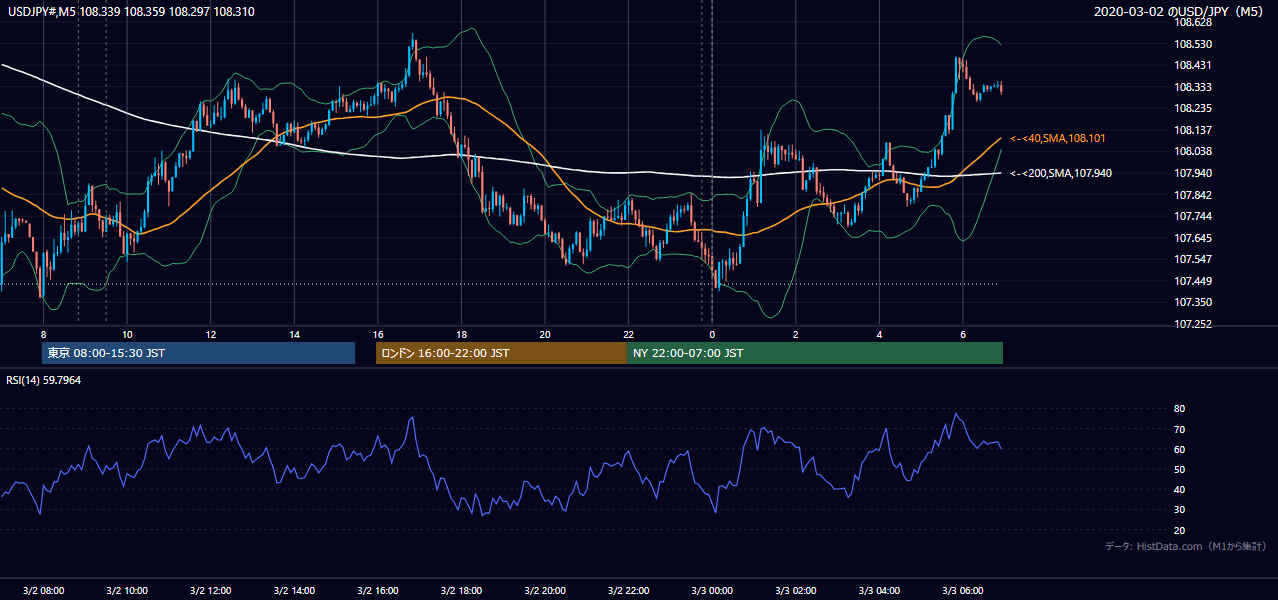This screenshot has height=600, width=1278.
Task: Click RSI scale value 70
Action: [1180, 429]
